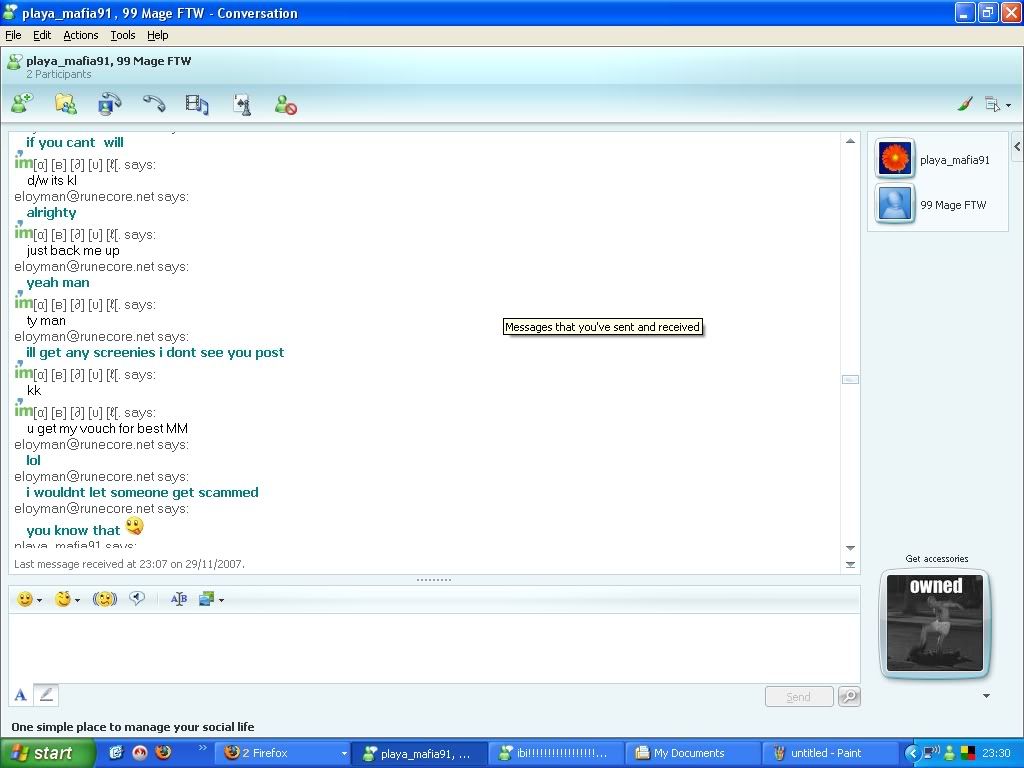The image size is (1024, 768).
Task: Click the paintbrush color scheme icon
Action: pos(965,104)
